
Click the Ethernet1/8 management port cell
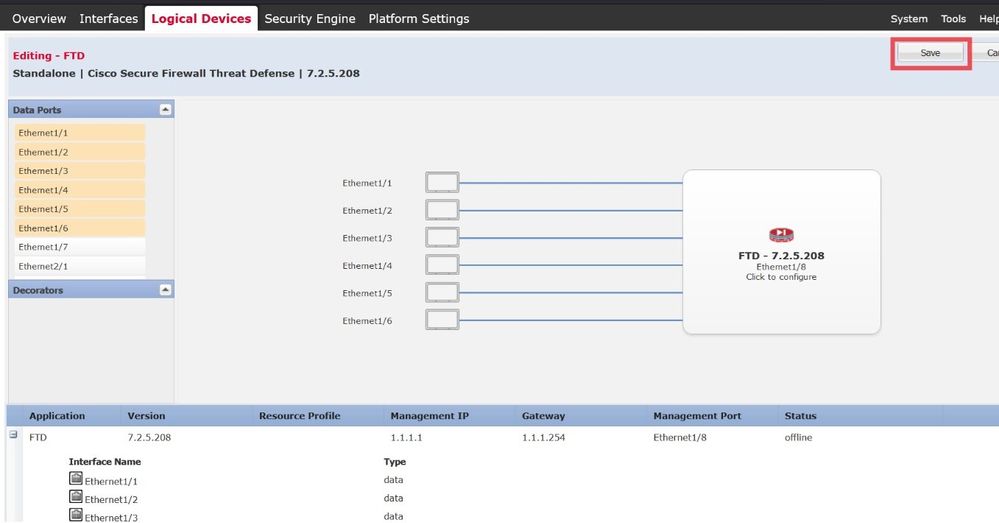click(680, 437)
